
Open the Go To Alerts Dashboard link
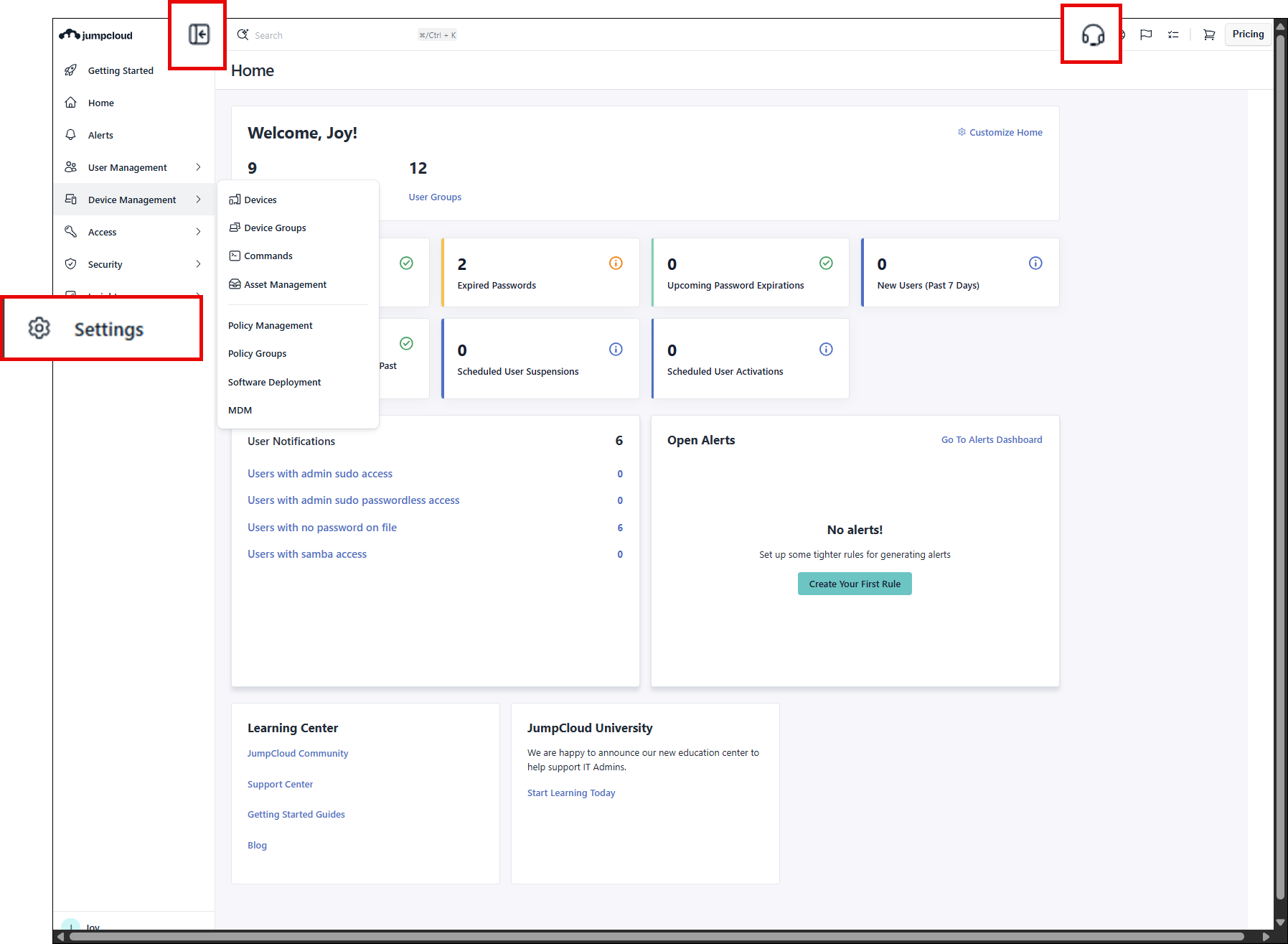(991, 439)
